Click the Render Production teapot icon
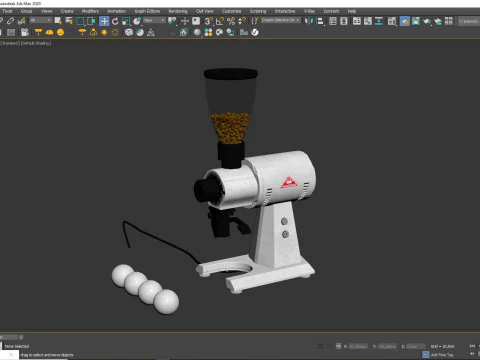Viewport: 480px width, 360px height. point(427,21)
